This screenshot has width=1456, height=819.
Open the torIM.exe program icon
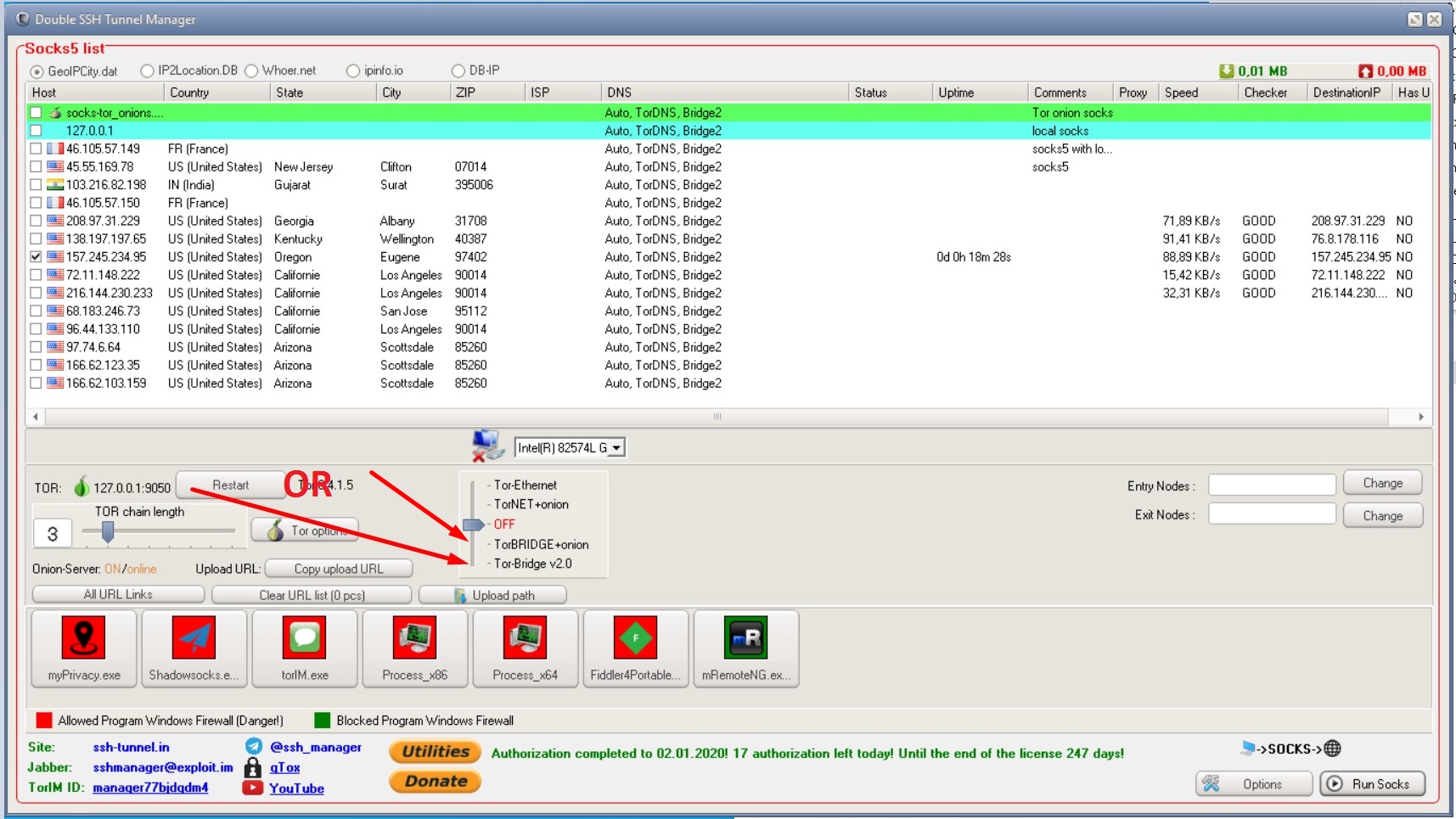point(305,637)
